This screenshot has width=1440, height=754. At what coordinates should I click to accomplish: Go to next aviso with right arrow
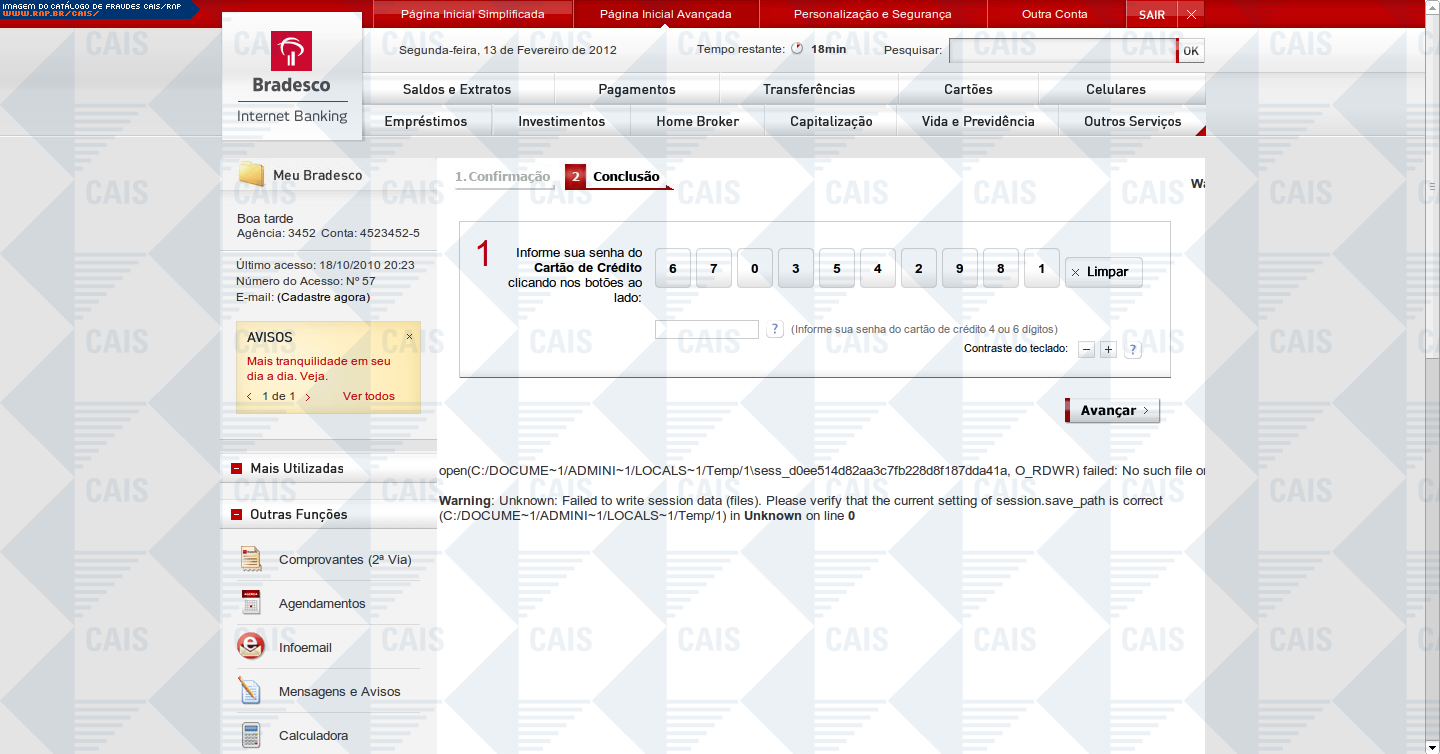click(307, 397)
